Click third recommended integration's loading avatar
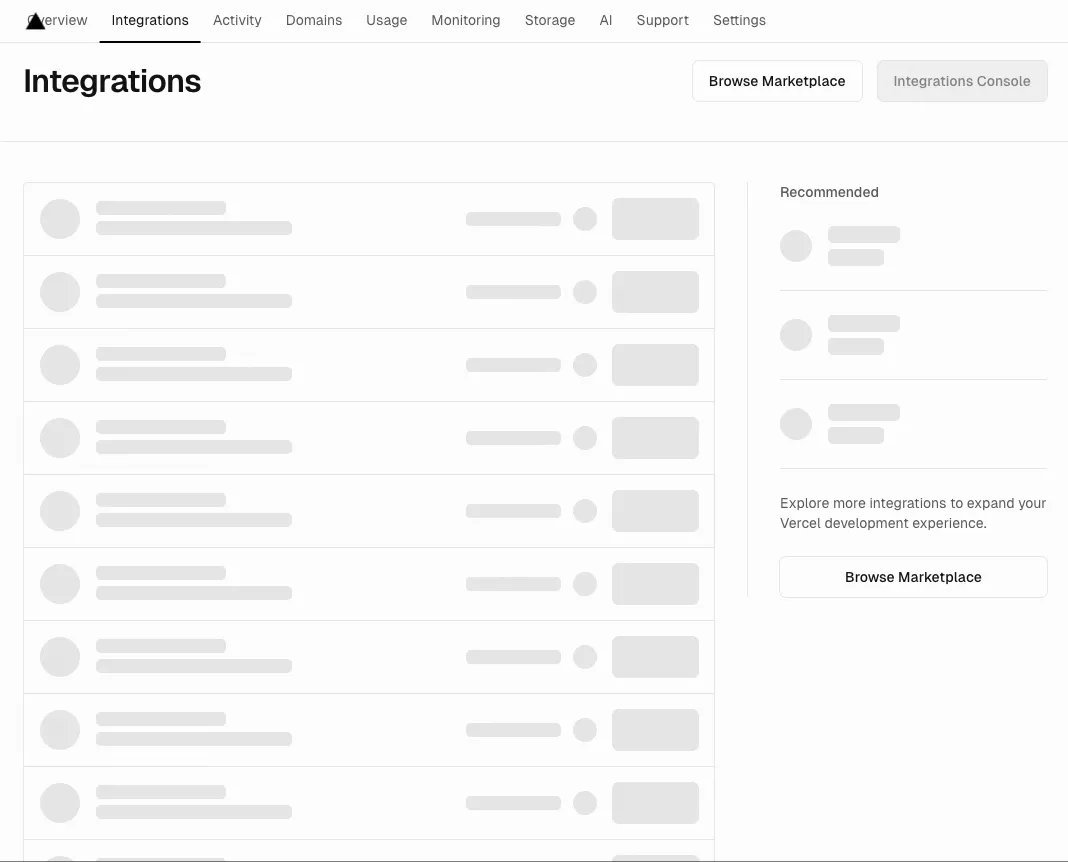The image size is (1068, 862). (x=796, y=424)
